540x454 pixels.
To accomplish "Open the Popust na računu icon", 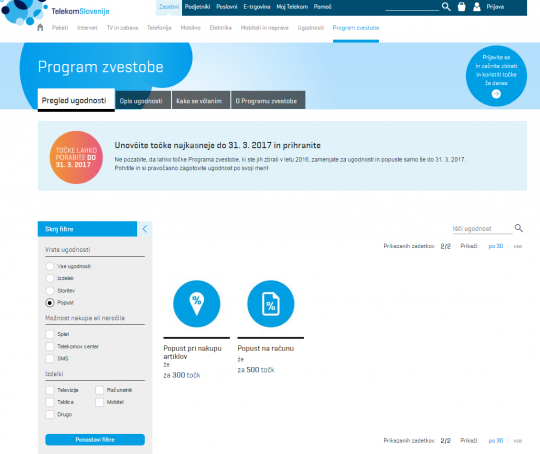I will [271, 303].
